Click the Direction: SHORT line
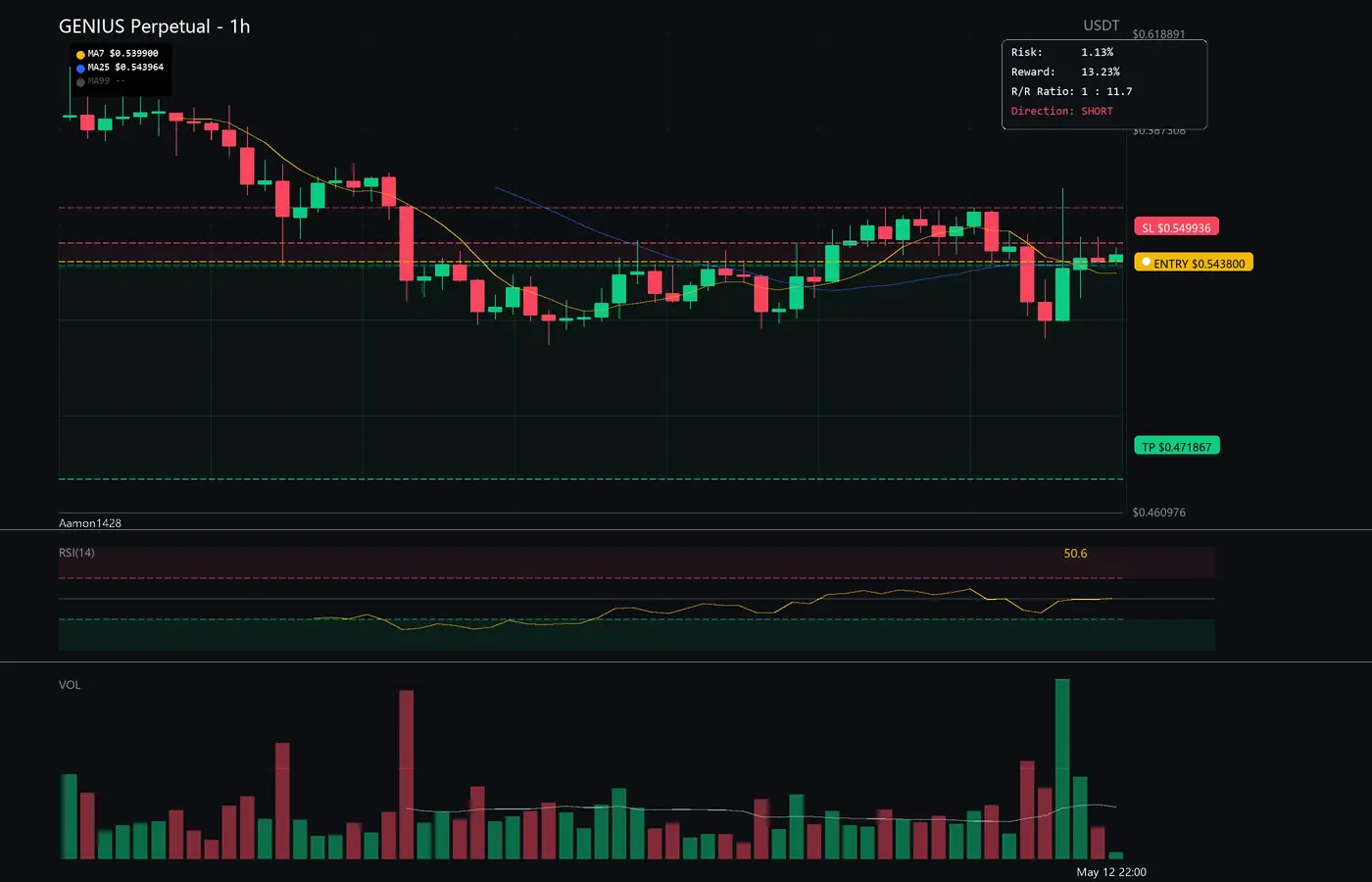 click(1062, 111)
